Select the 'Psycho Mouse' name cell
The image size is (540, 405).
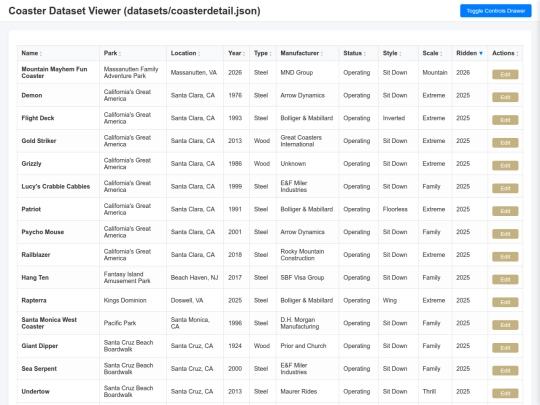click(58, 232)
